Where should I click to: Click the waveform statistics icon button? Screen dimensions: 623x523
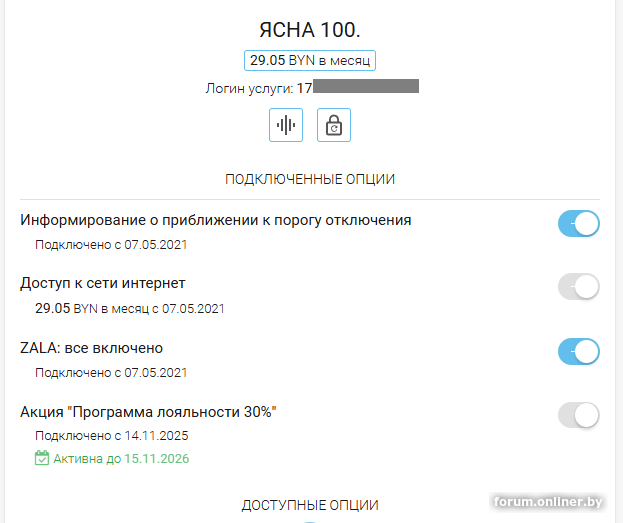286,125
